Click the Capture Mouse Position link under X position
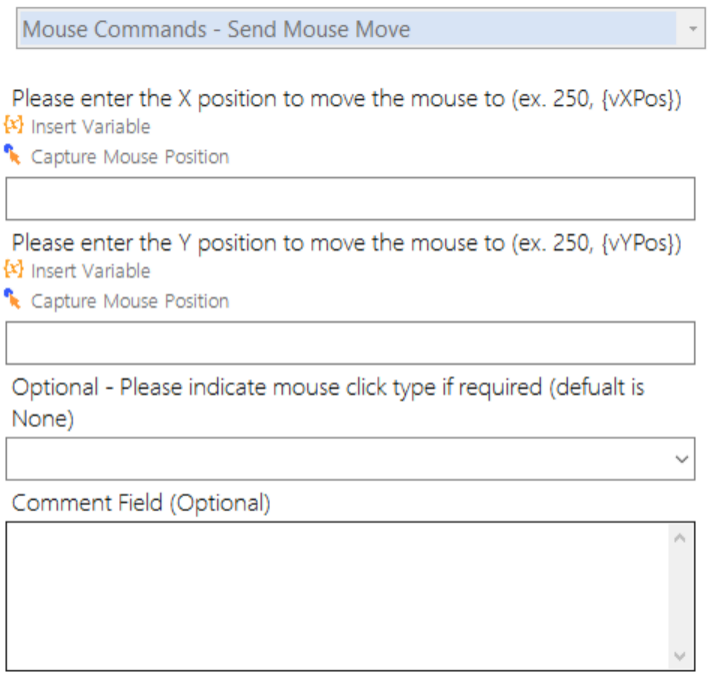The width and height of the screenshot is (710, 678). coord(130,157)
